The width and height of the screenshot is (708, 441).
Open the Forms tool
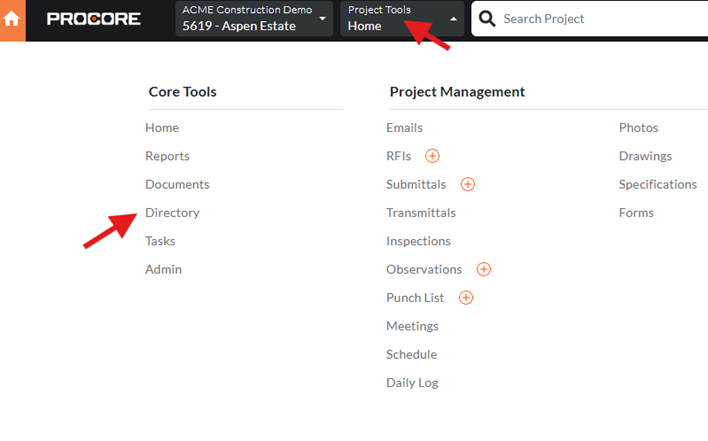click(x=637, y=213)
